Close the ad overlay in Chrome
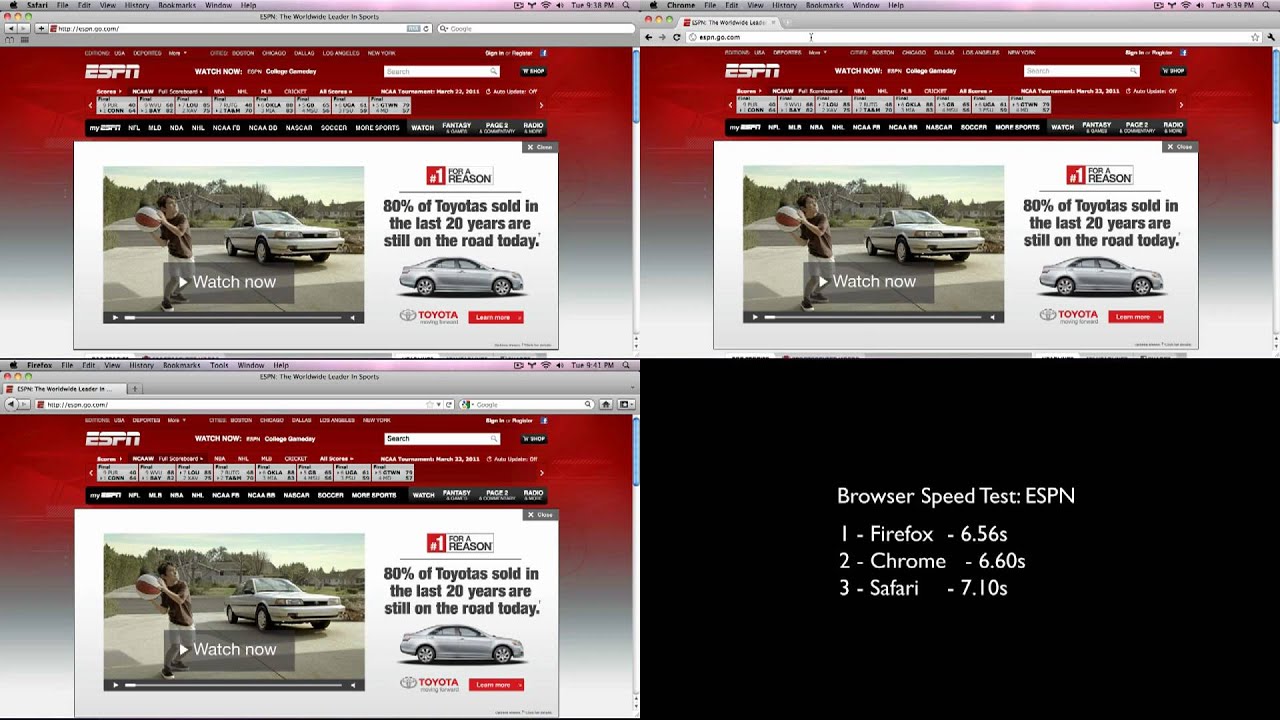The image size is (1280, 720). click(x=1180, y=147)
